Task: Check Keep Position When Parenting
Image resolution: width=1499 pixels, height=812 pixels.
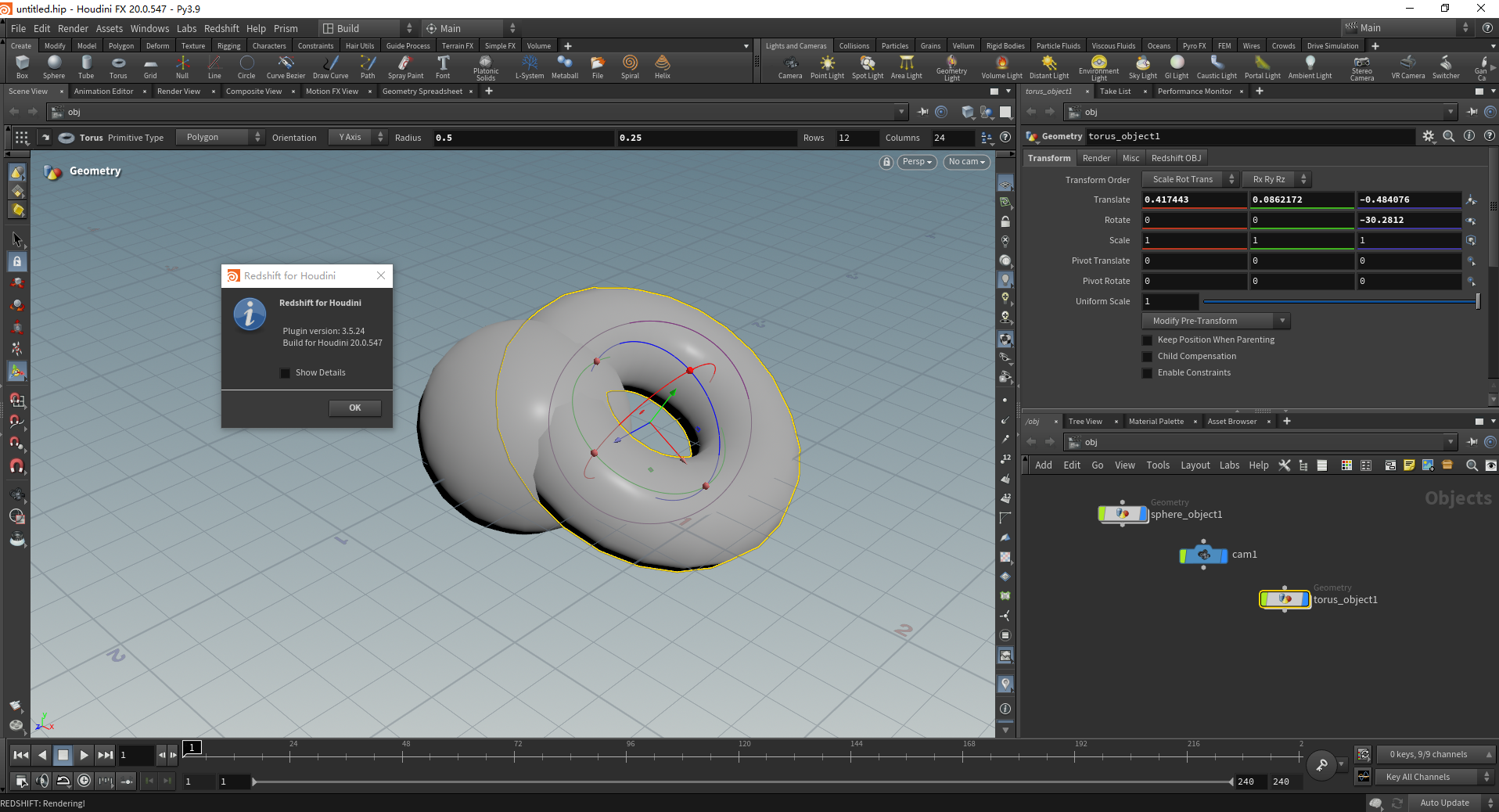Action: [1148, 340]
